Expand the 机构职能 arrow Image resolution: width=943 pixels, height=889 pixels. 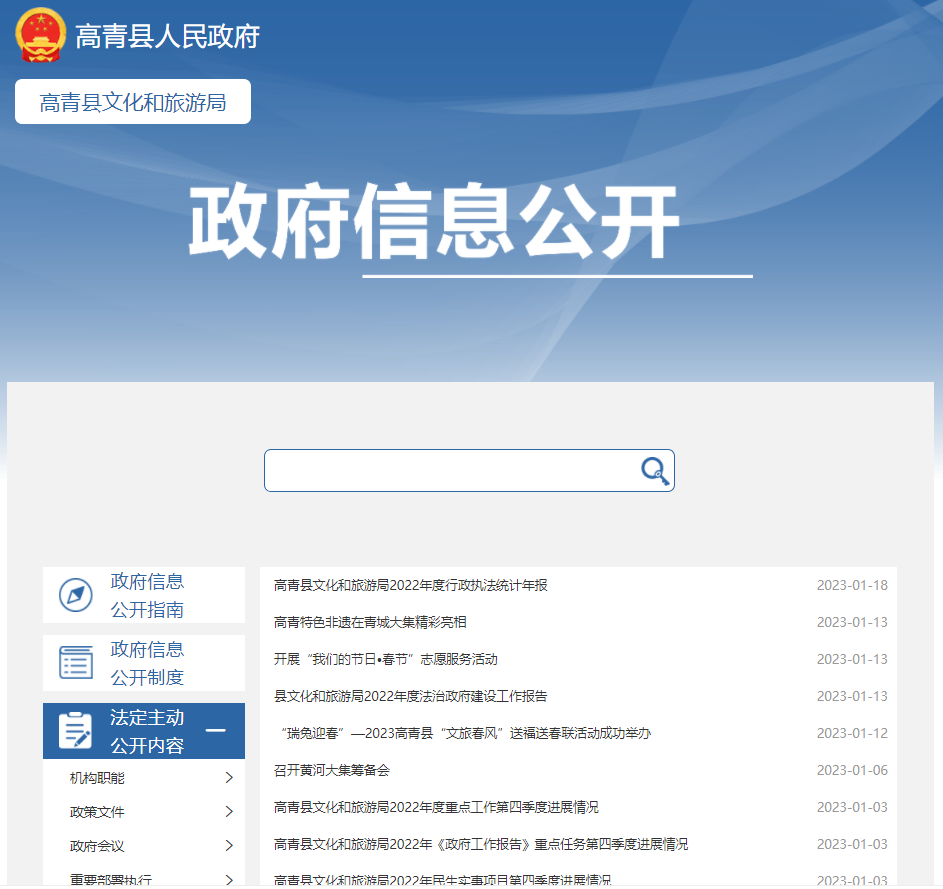229,778
